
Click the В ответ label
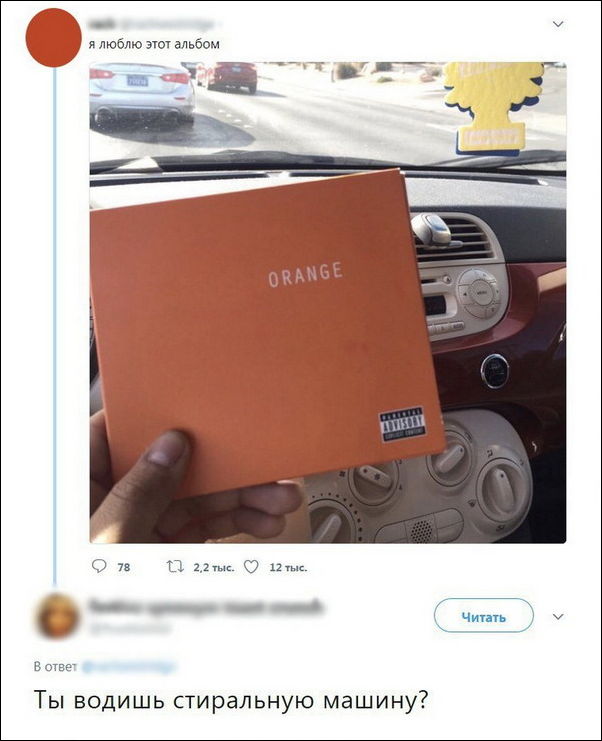(55, 667)
